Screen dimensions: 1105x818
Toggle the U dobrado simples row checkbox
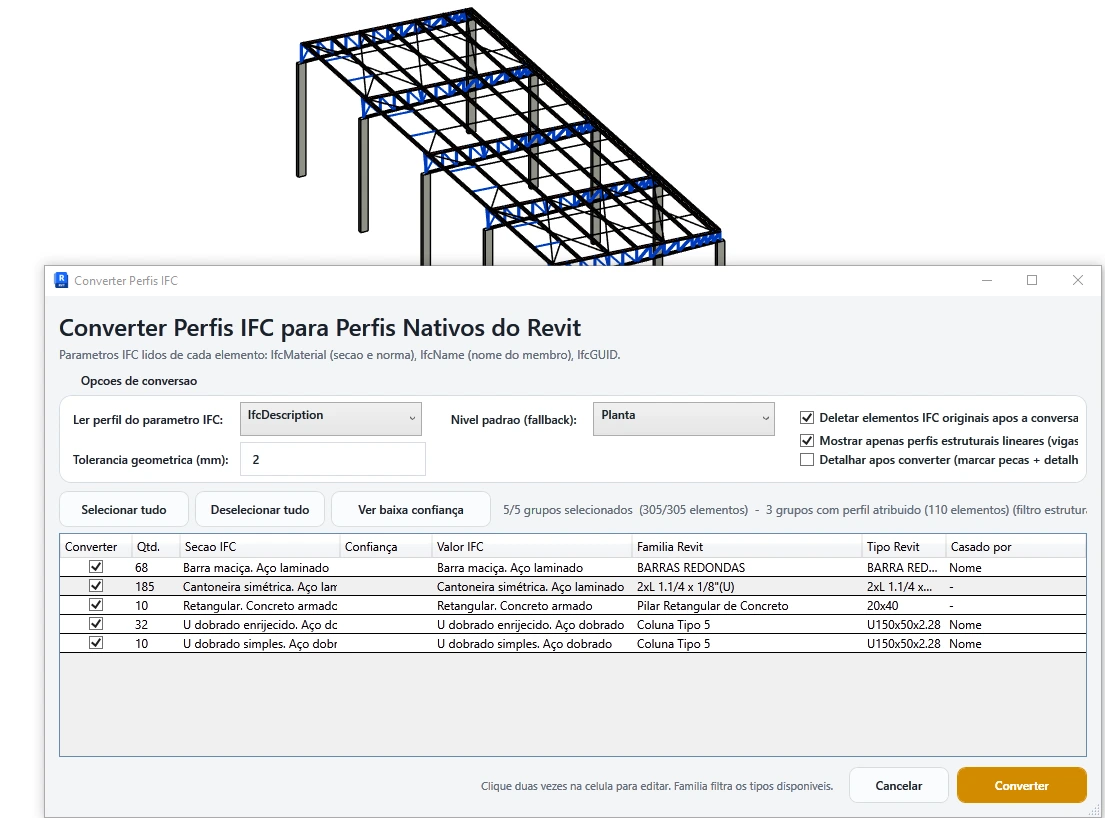[96, 643]
